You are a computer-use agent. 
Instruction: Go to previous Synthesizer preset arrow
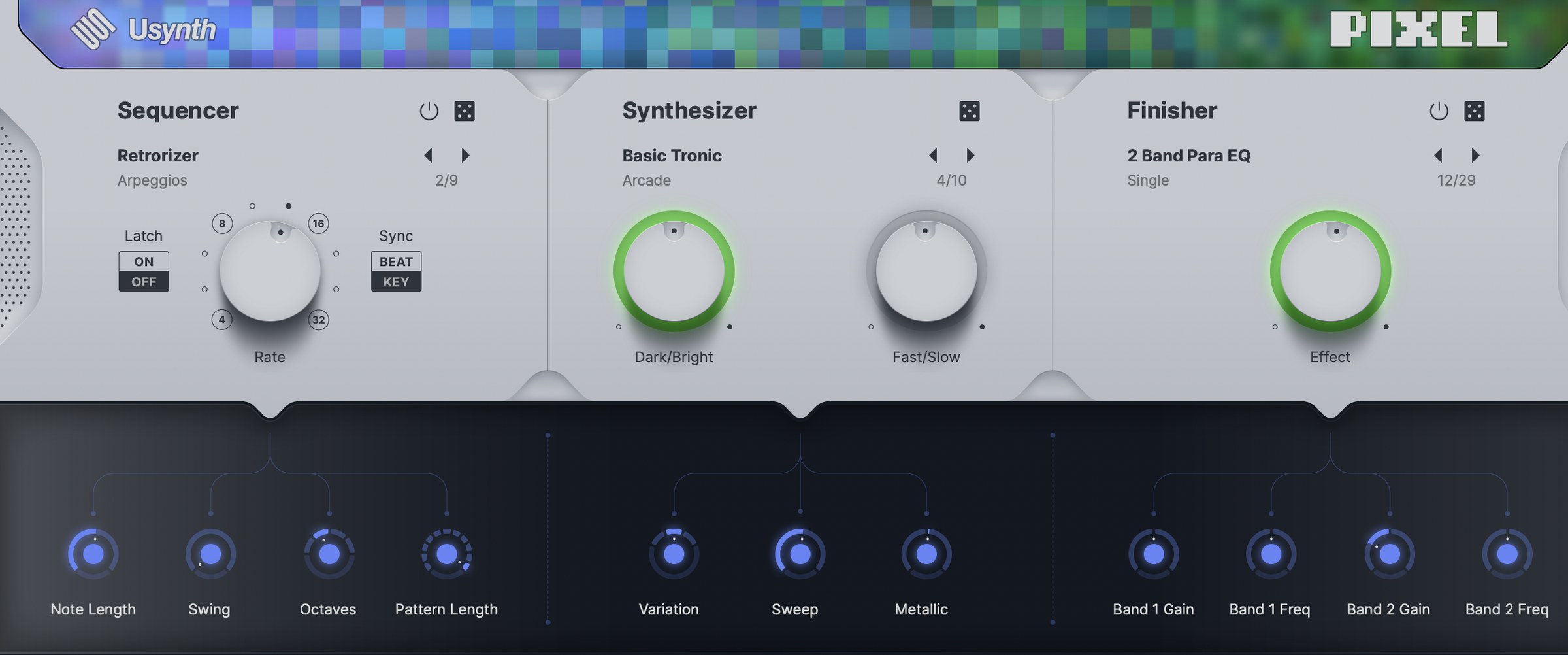[x=934, y=155]
